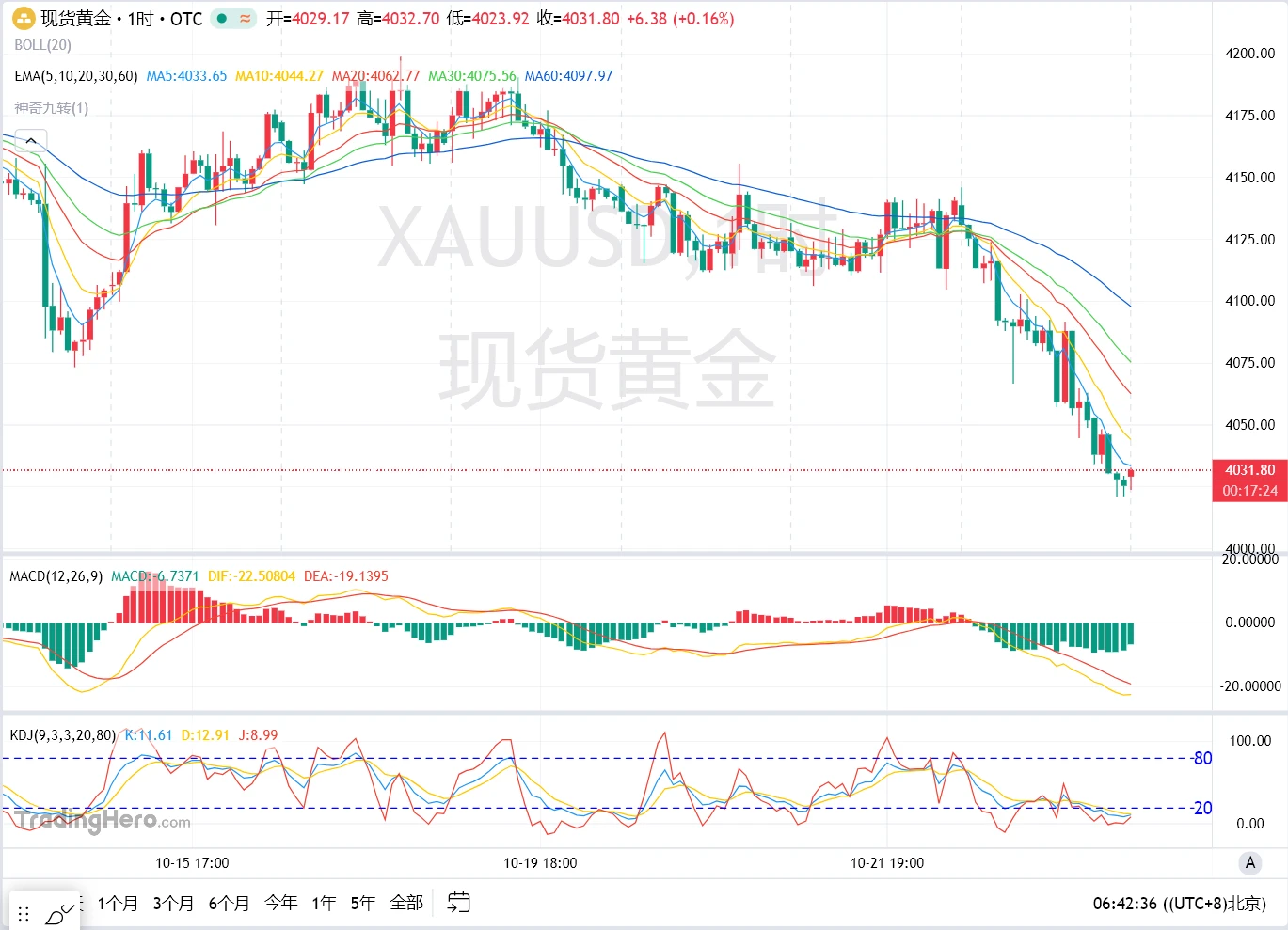Toggle the BOLL(20) indicator legend
The image size is (1288, 930).
click(43, 45)
